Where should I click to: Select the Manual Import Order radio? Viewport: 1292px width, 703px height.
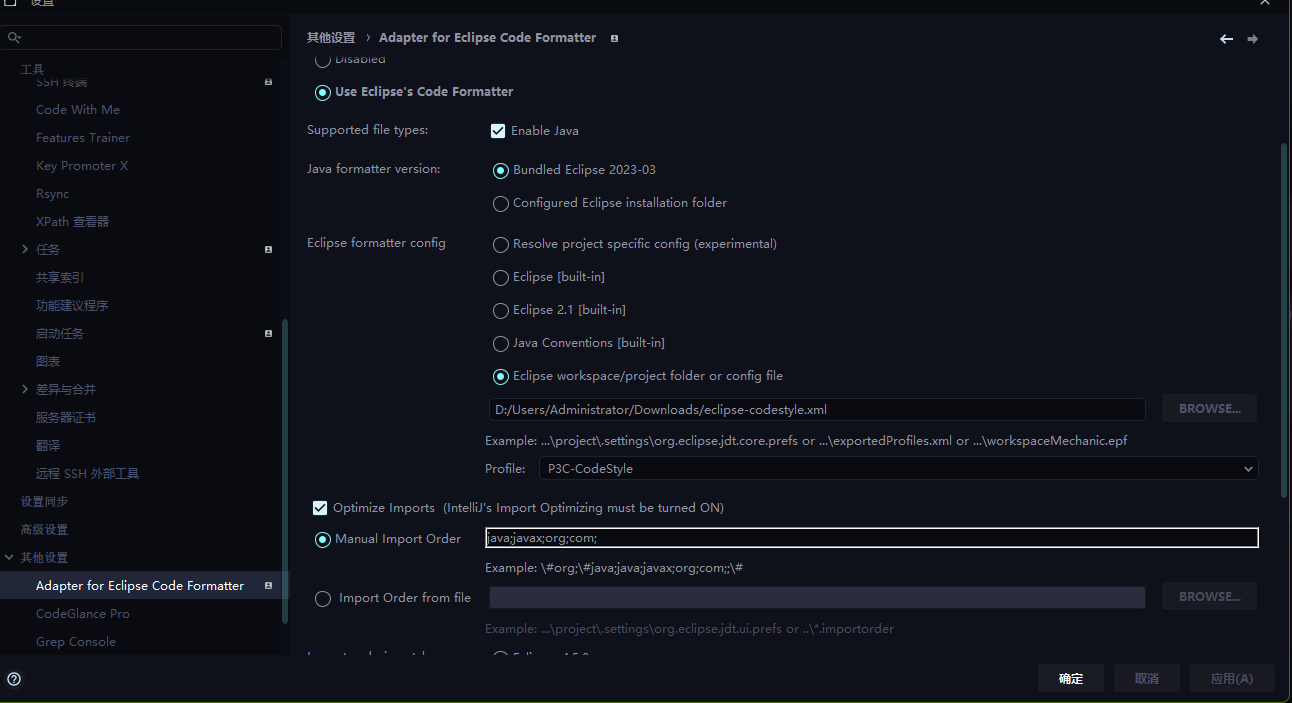pos(322,539)
